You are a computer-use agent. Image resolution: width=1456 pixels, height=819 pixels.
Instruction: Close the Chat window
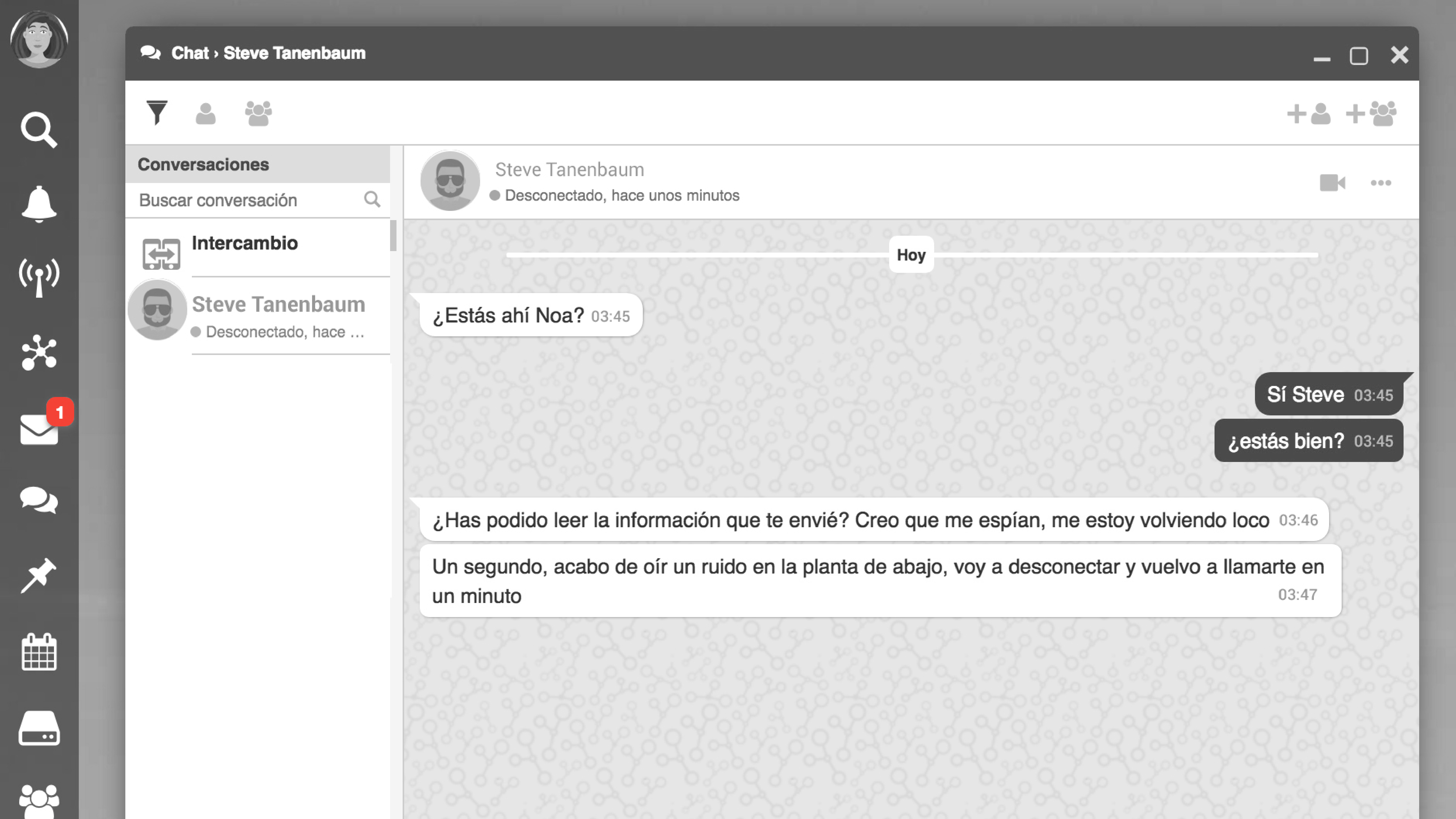point(1399,55)
